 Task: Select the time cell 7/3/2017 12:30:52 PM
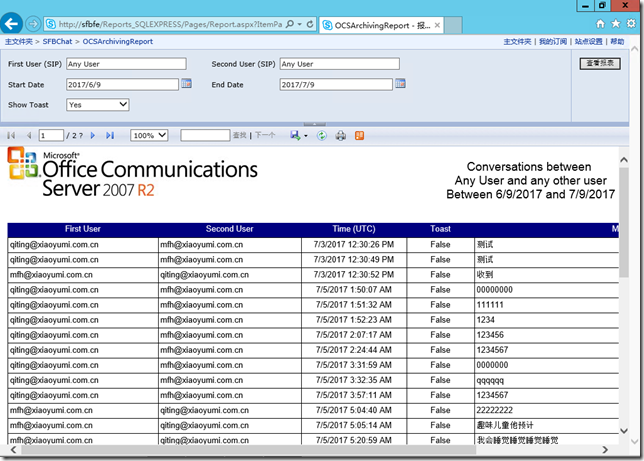point(354,274)
